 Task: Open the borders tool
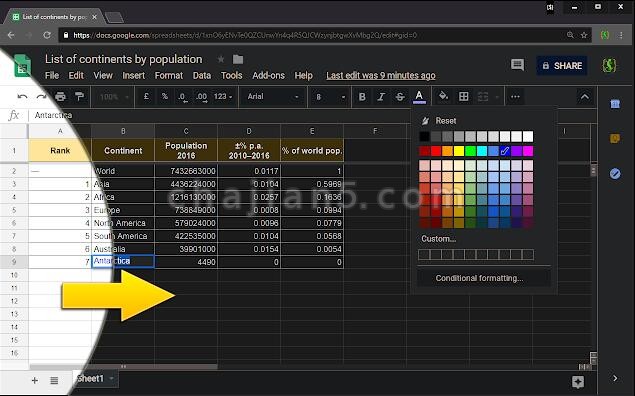coord(463,96)
